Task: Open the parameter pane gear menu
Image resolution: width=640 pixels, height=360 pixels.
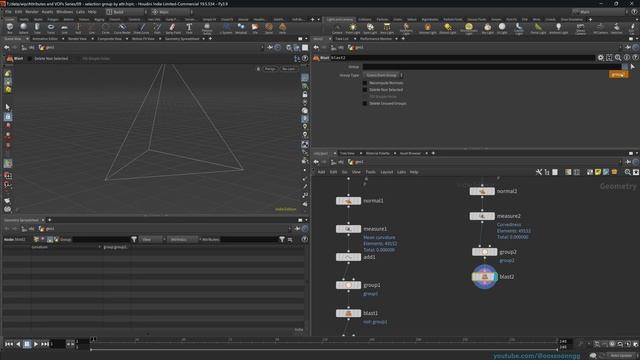Action: 601,58
